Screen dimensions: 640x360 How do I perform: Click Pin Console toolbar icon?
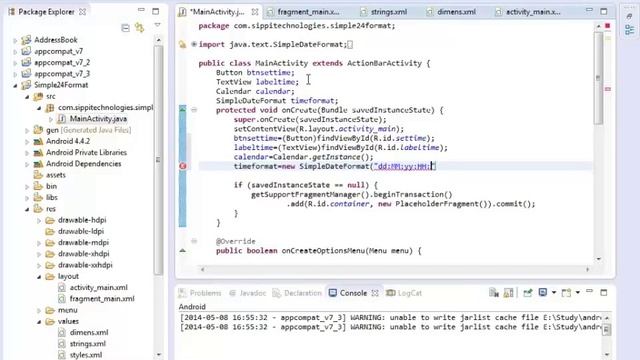tap(527, 293)
